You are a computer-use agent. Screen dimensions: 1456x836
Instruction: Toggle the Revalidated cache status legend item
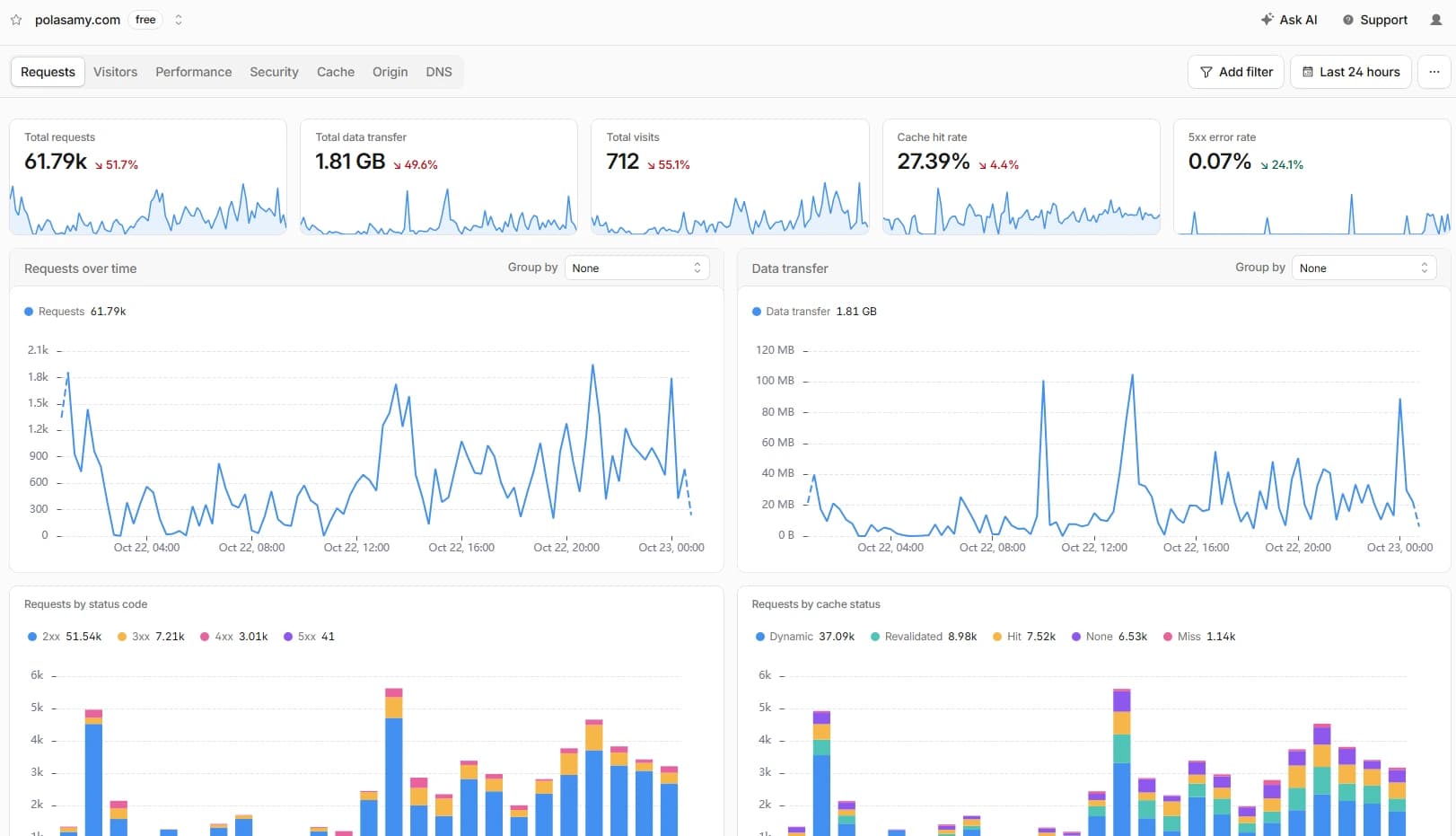(924, 637)
